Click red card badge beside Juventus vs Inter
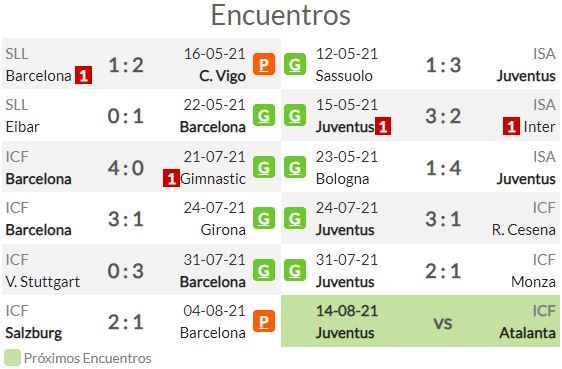 [x=383, y=126]
